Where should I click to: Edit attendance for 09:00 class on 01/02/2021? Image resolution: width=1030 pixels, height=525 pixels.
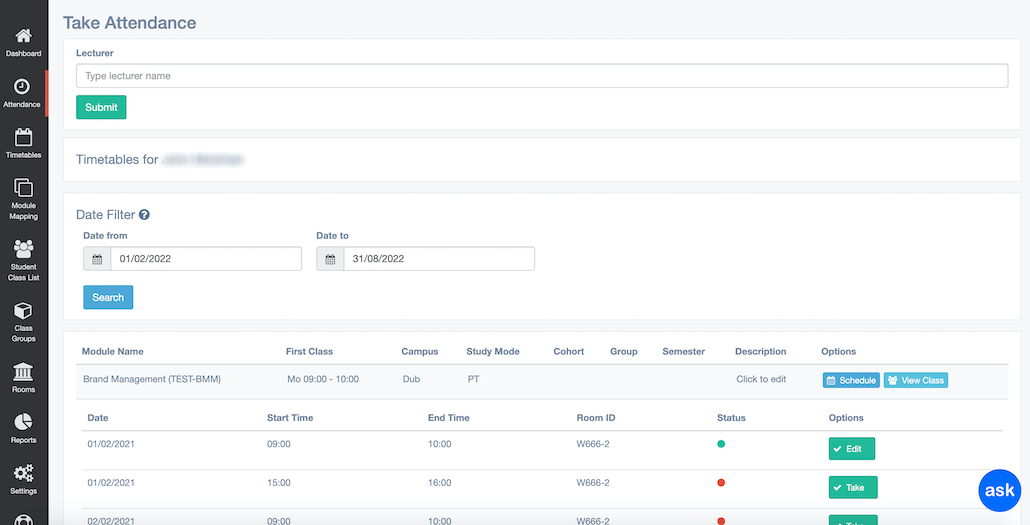point(852,449)
